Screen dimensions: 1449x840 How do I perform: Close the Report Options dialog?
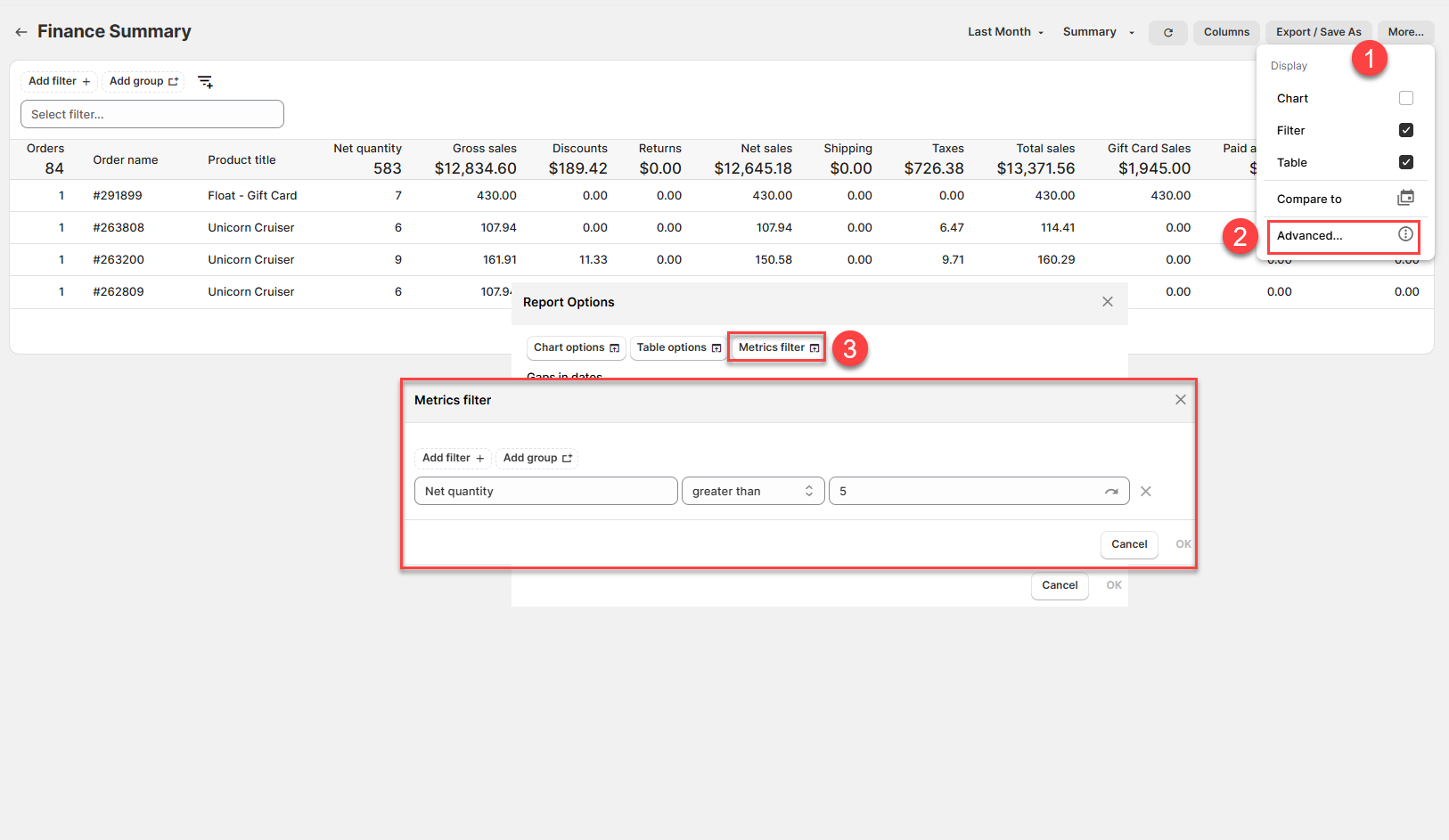click(1107, 302)
